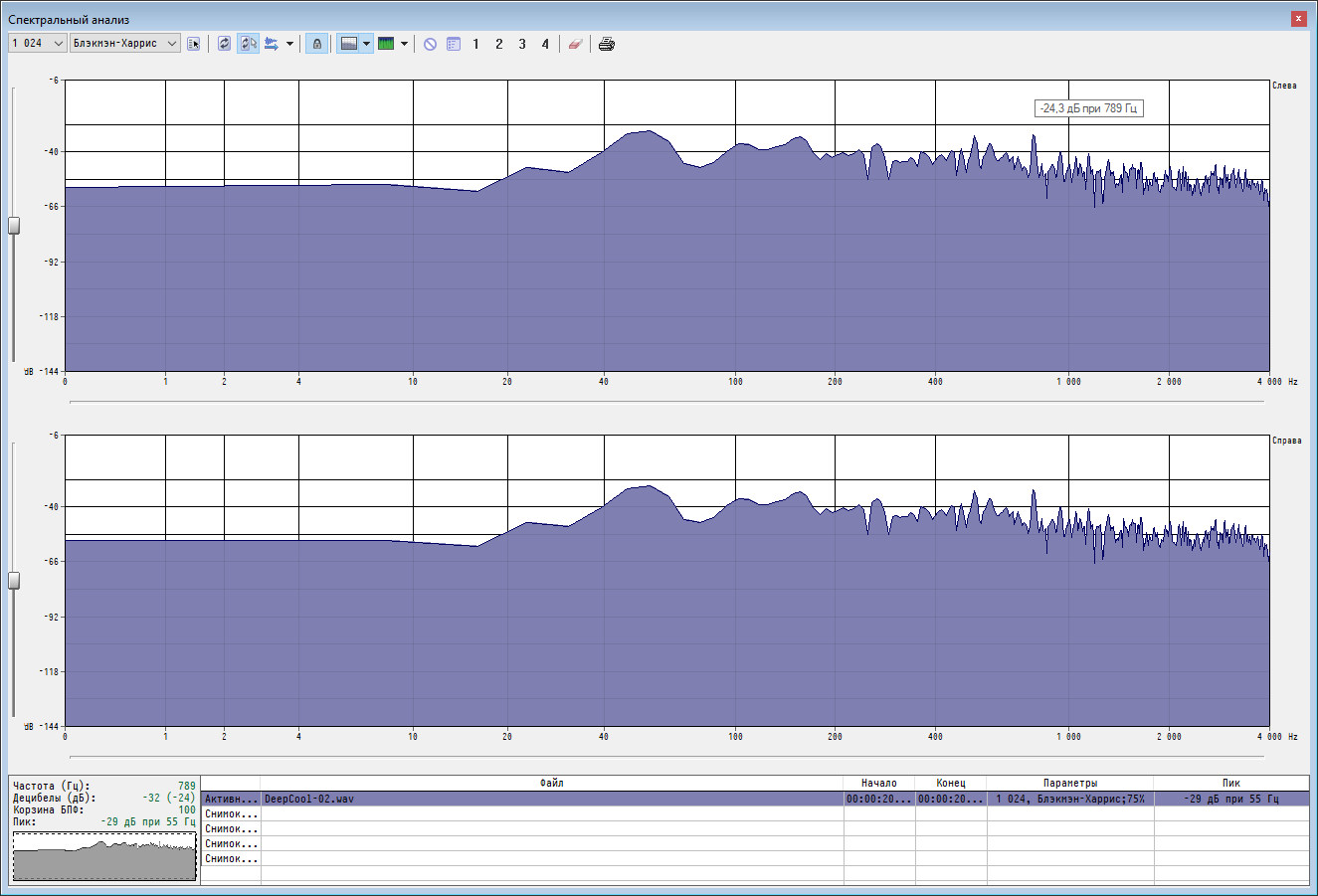The image size is (1318, 896).
Task: Open the FFT size dropdown showing 1 024
Action: pos(38,44)
